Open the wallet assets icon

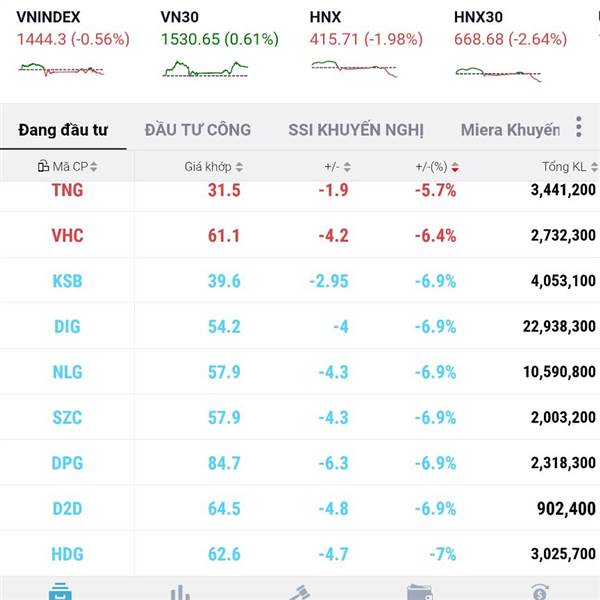point(420,591)
